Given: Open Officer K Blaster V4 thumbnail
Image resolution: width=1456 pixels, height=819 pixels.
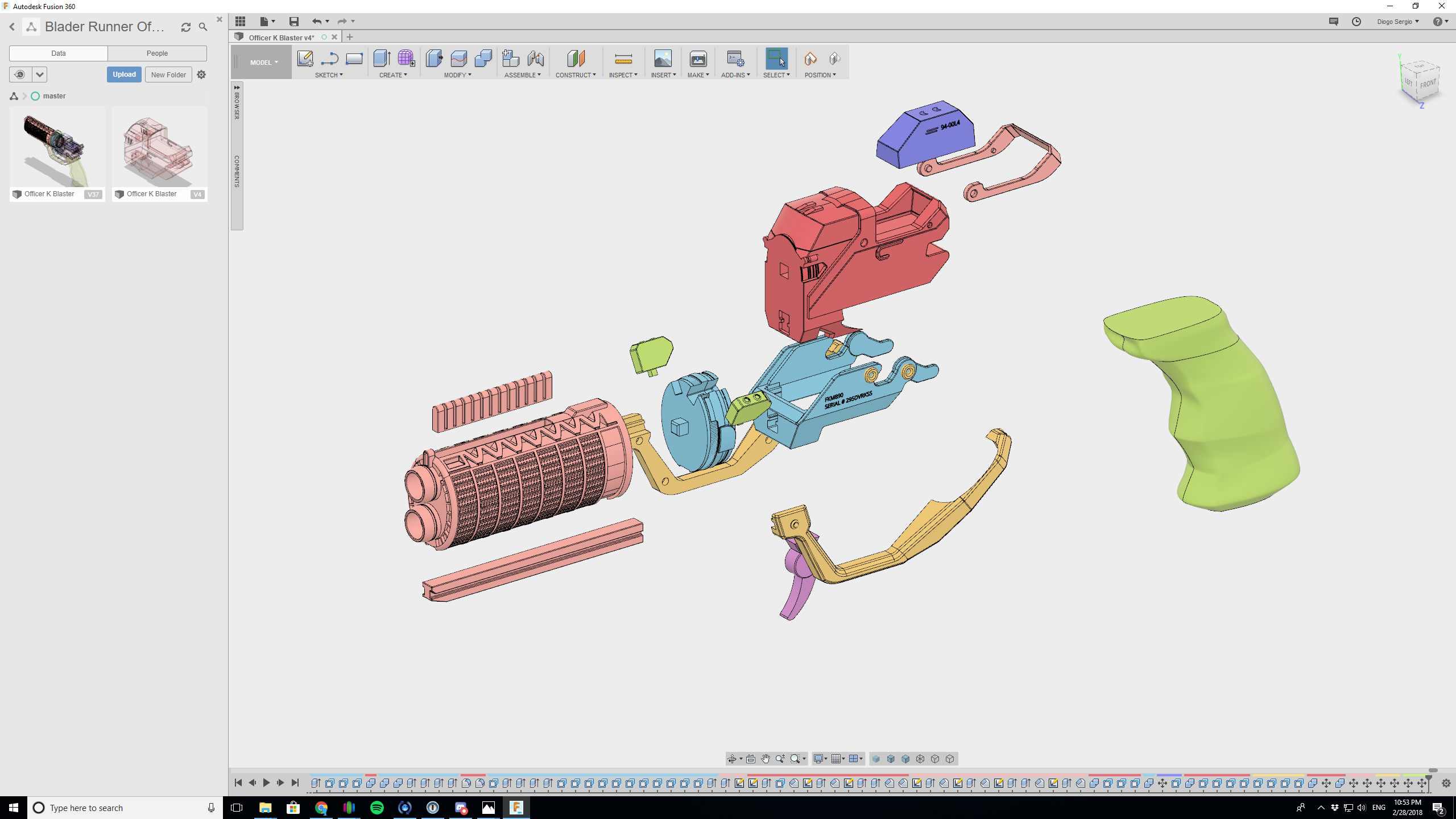Looking at the screenshot, I should click(159, 147).
